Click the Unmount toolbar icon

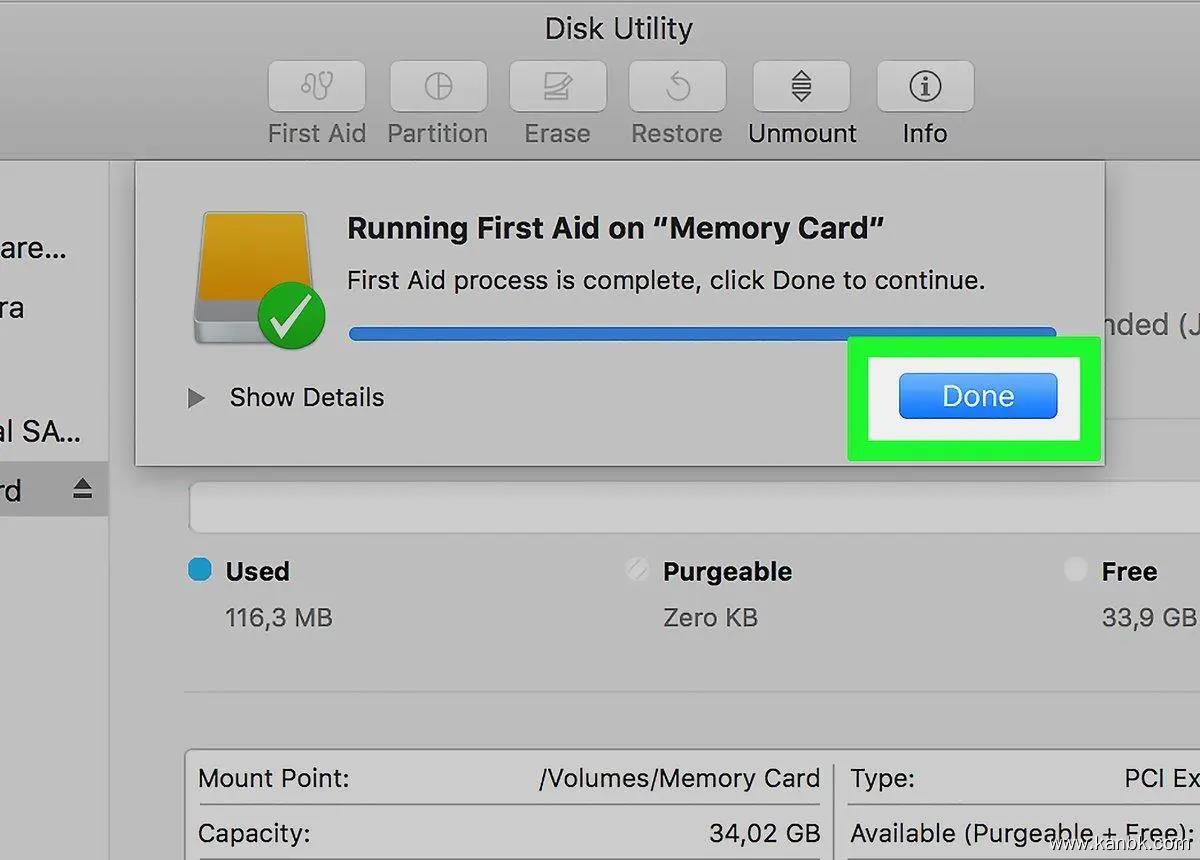pos(801,87)
